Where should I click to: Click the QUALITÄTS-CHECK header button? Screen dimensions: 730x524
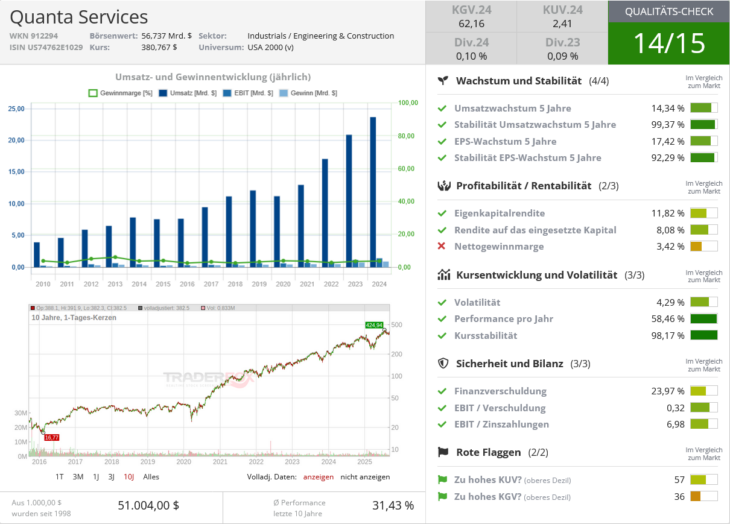[669, 12]
